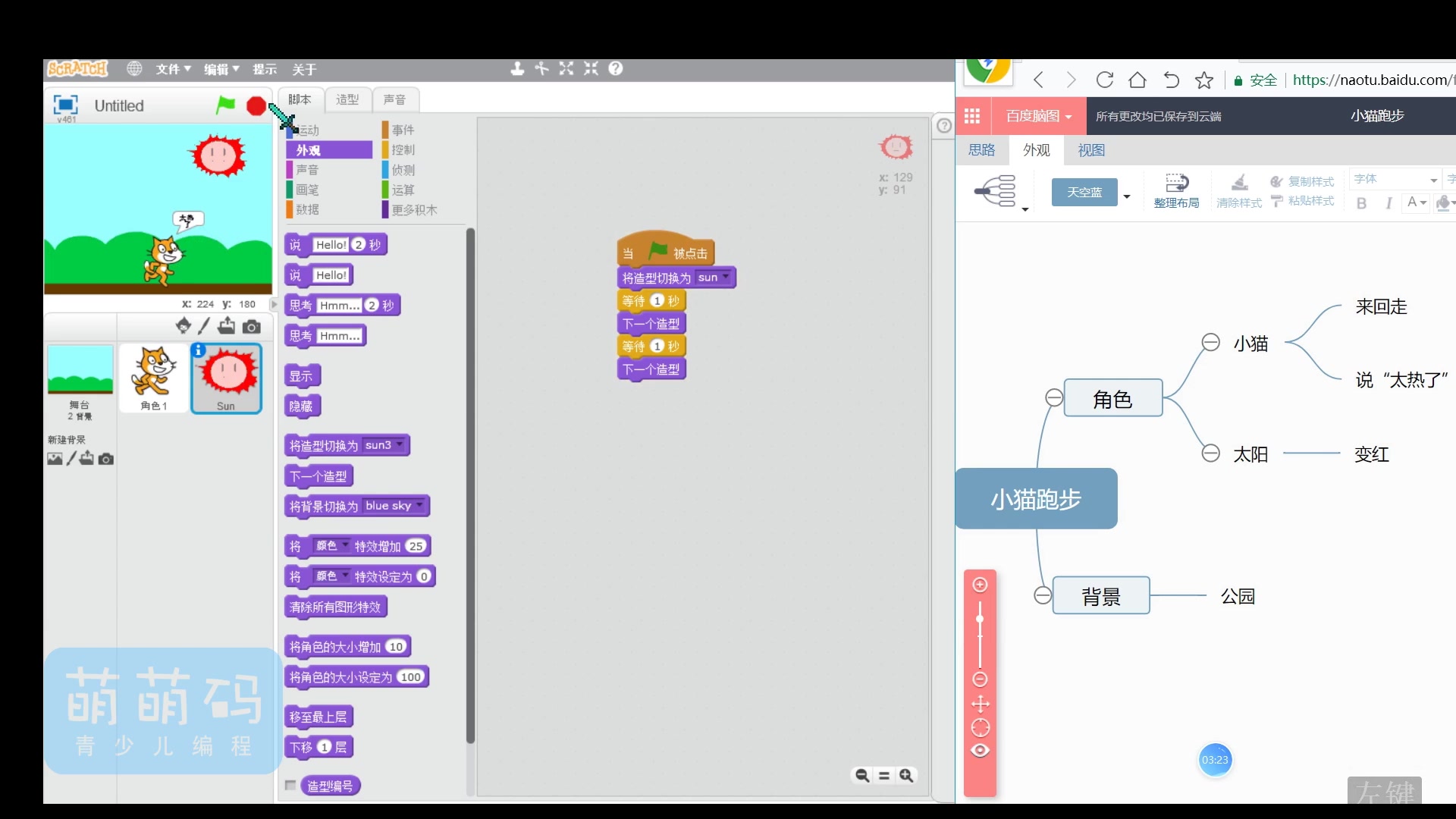Screen dimensions: 1456x819
Task: Toggle the eye preview icon in mind map
Action: pyautogui.click(x=980, y=751)
